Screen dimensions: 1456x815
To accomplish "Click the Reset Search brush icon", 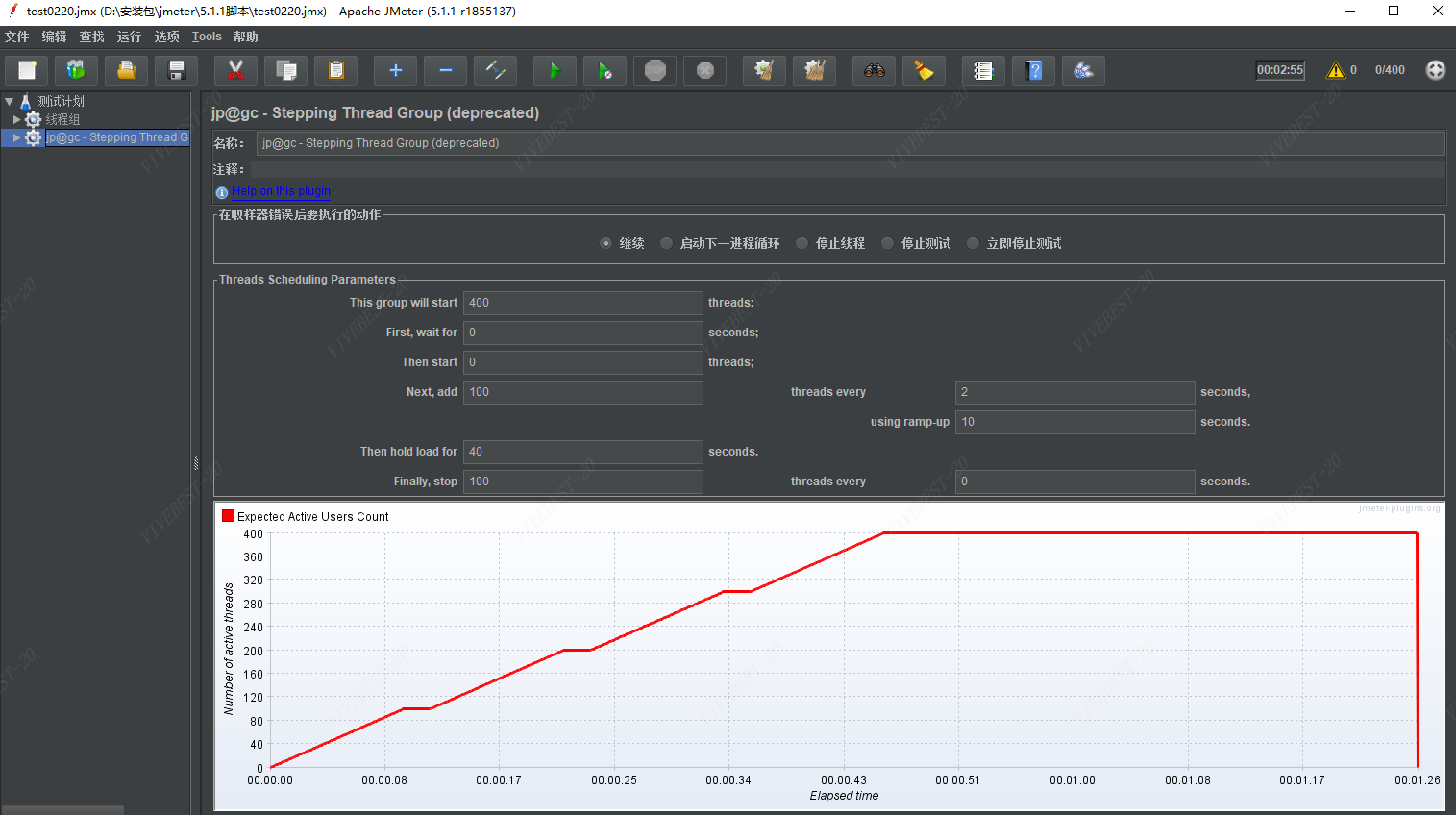I will pos(924,70).
